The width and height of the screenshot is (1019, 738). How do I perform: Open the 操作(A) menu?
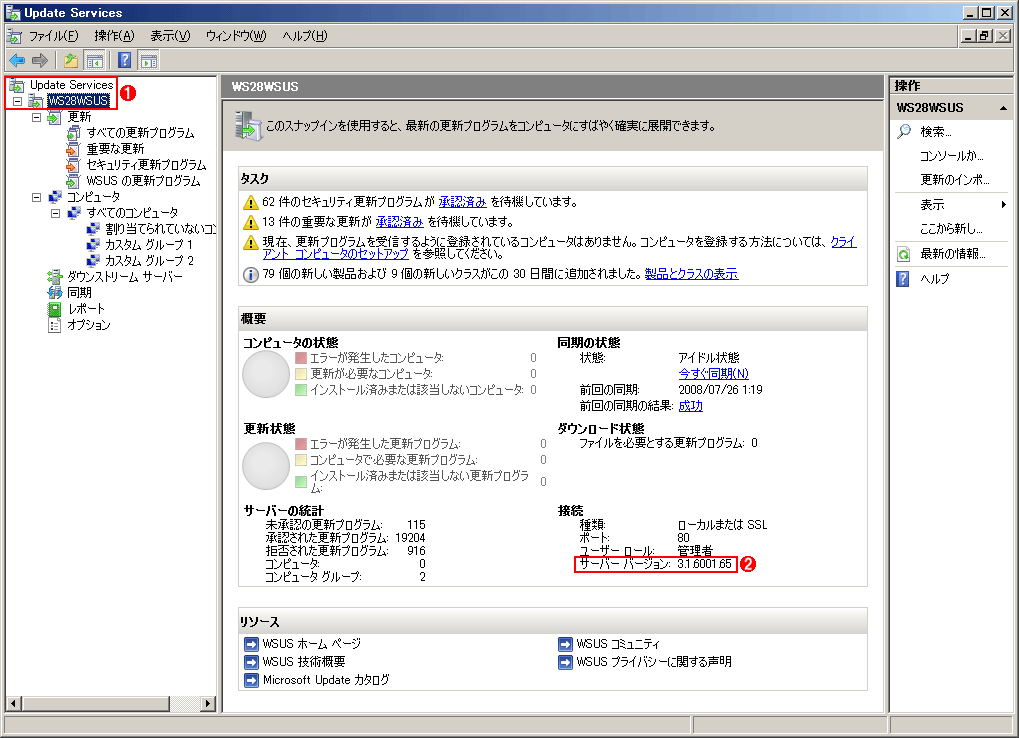click(x=114, y=36)
